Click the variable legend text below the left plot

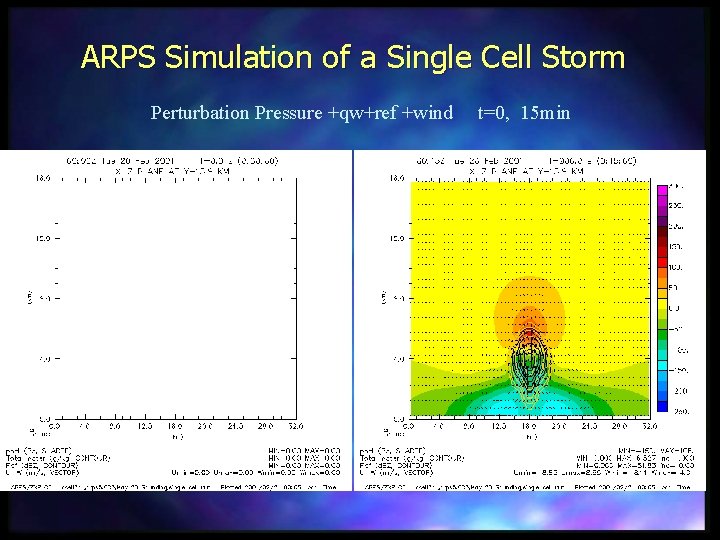[x=58, y=461]
